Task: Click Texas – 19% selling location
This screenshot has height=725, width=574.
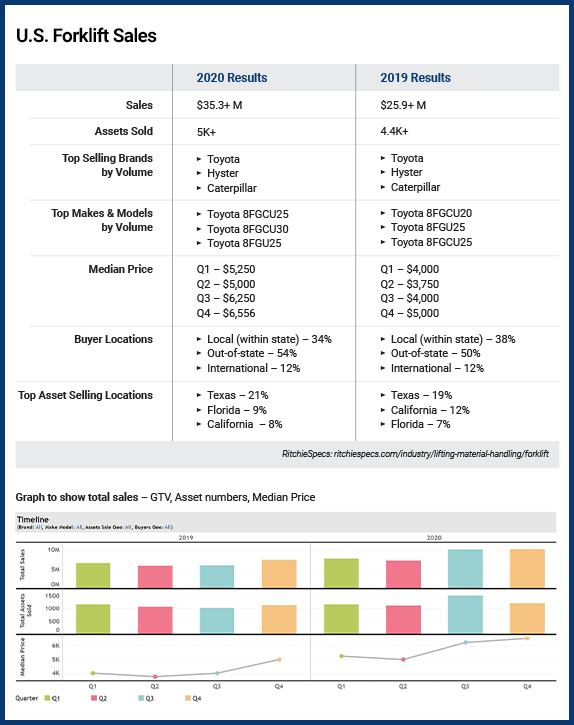Action: tap(421, 395)
